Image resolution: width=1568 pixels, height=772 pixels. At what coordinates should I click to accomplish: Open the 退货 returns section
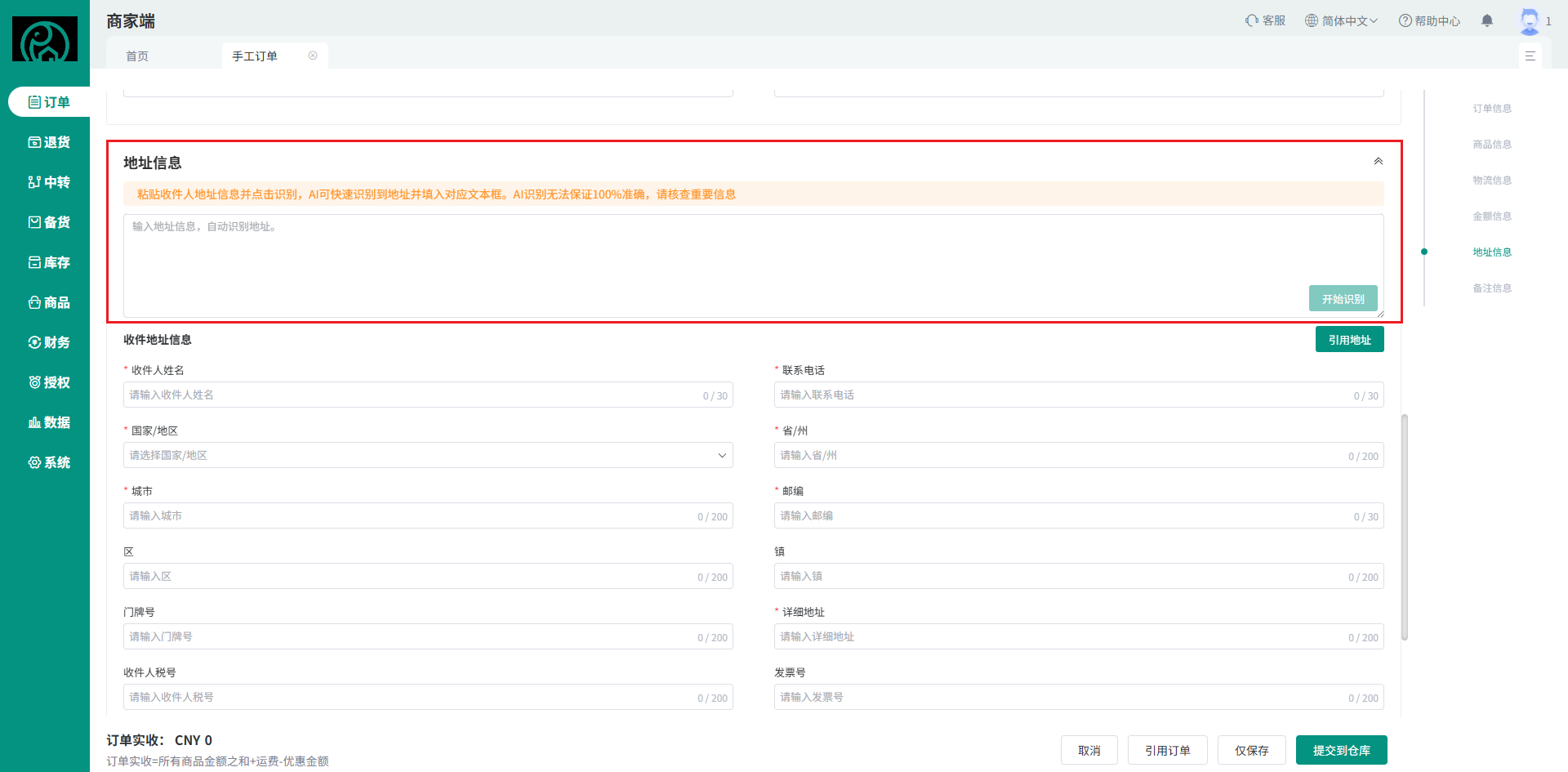[49, 142]
